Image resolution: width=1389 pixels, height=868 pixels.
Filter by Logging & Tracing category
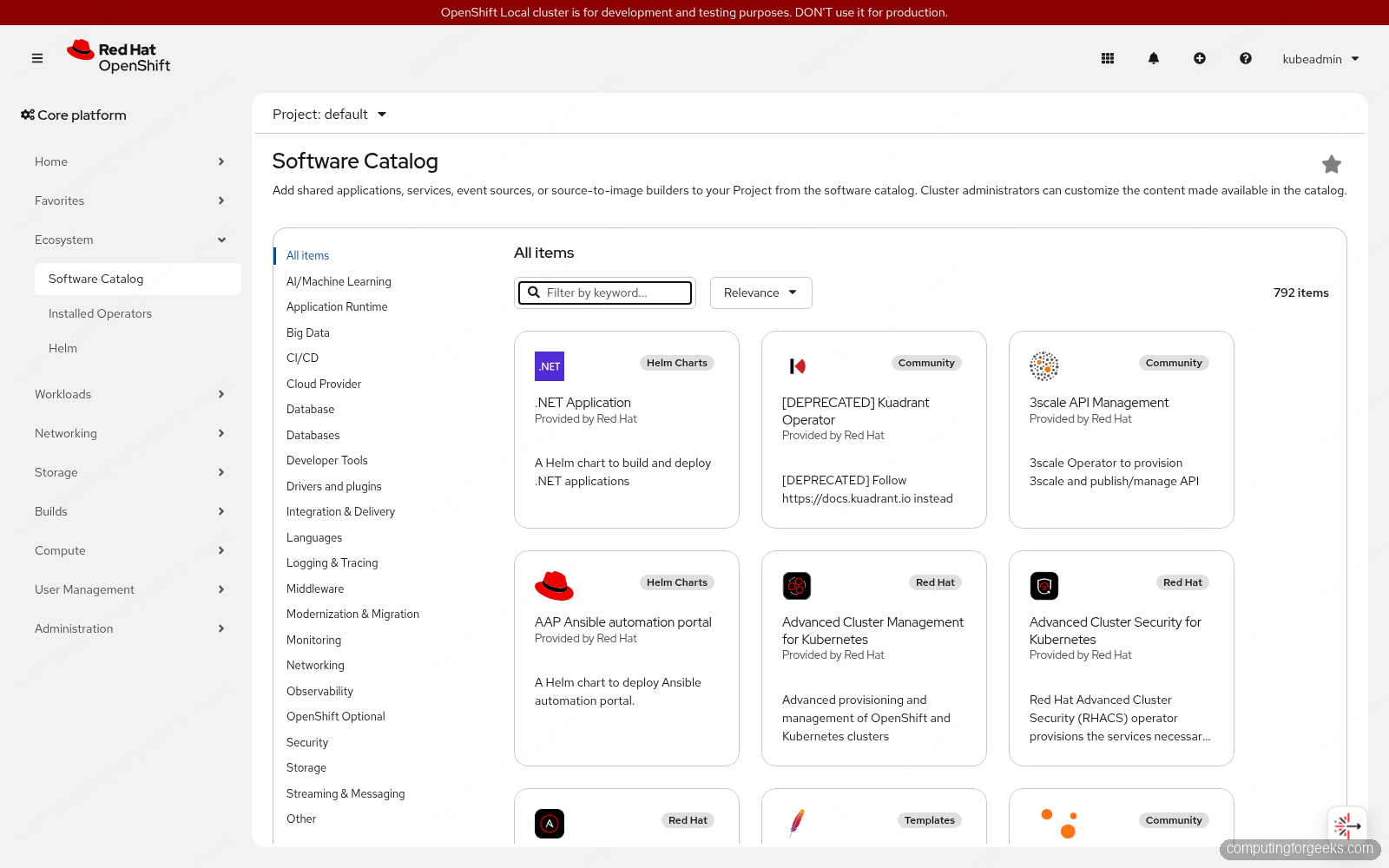[332, 562]
